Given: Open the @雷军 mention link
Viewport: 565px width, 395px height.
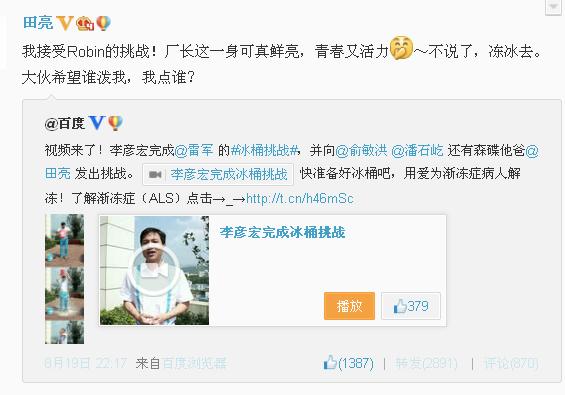Looking at the screenshot, I should point(194,150).
